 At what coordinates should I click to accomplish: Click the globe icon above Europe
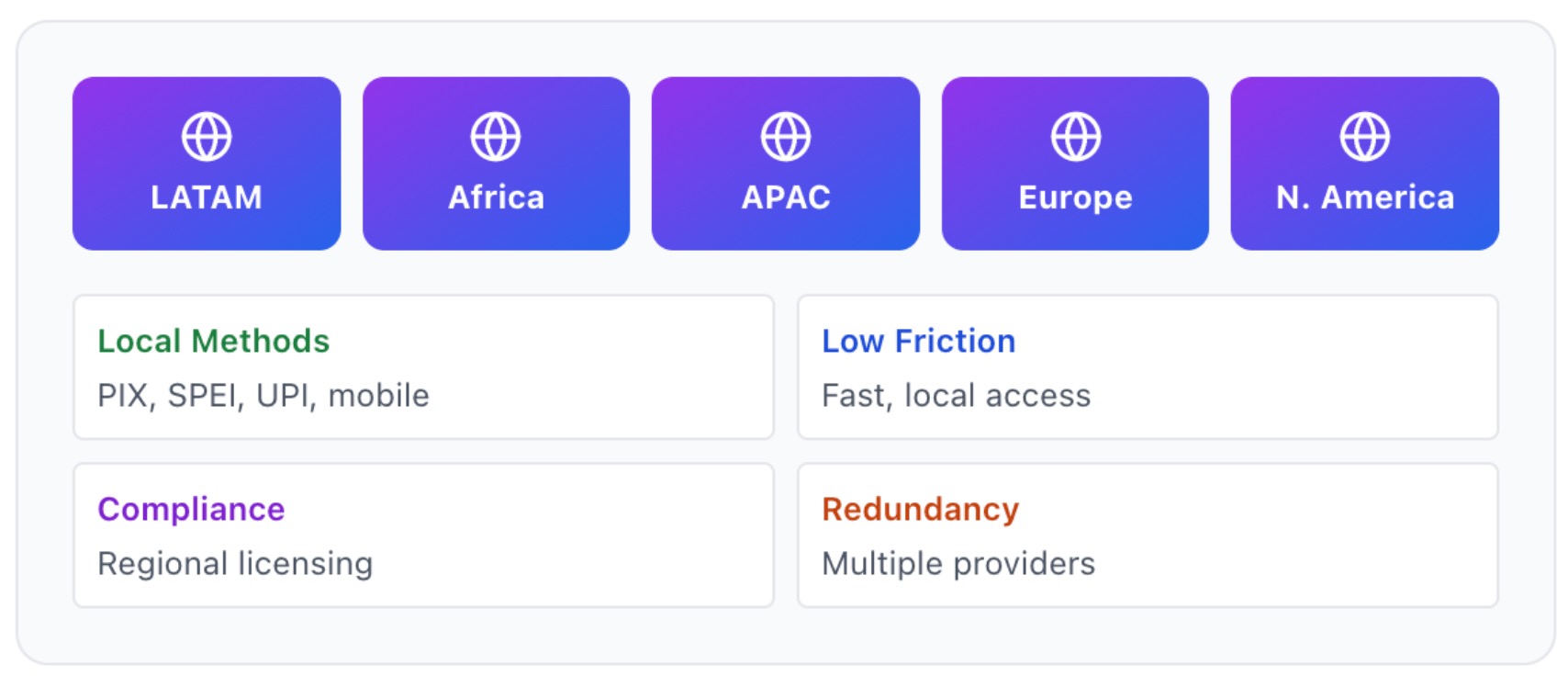tap(1076, 137)
